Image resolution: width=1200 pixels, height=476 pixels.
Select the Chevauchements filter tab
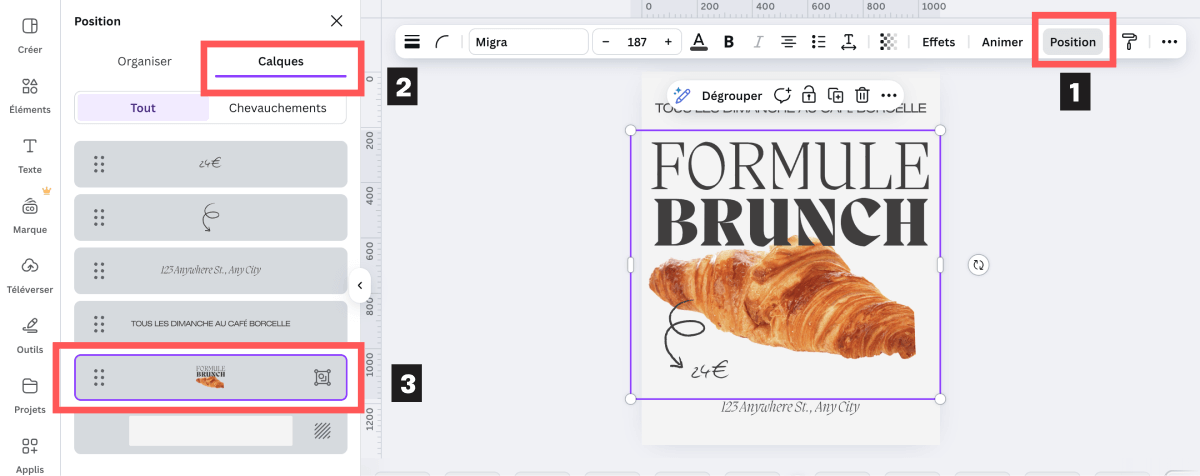click(277, 108)
